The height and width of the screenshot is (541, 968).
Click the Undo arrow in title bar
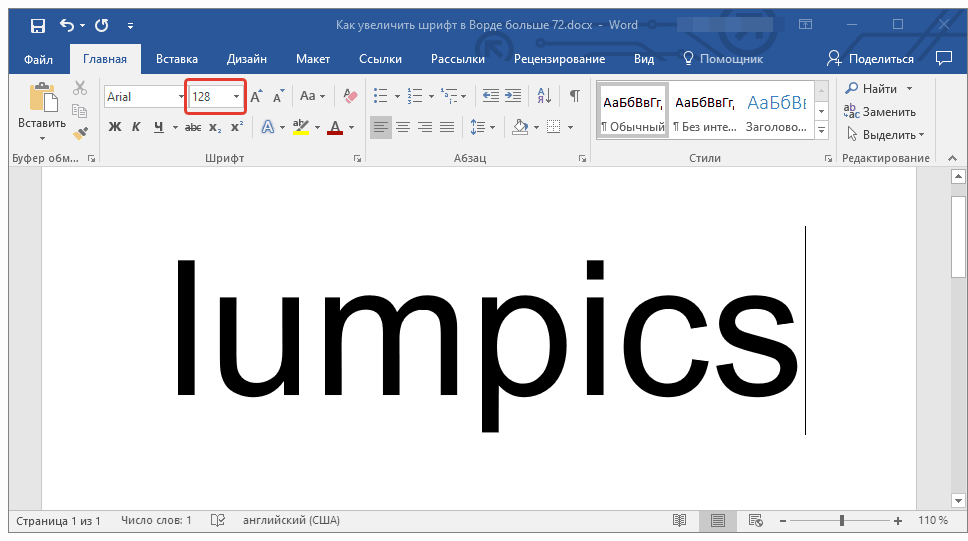[x=67, y=25]
